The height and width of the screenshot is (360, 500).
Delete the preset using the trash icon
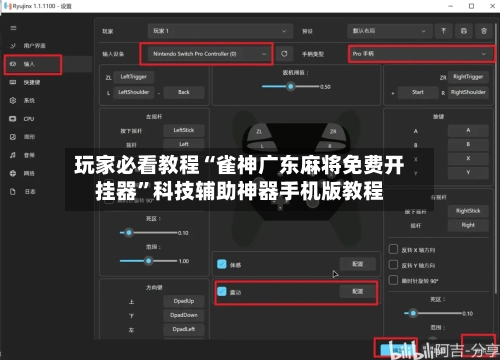(484, 31)
